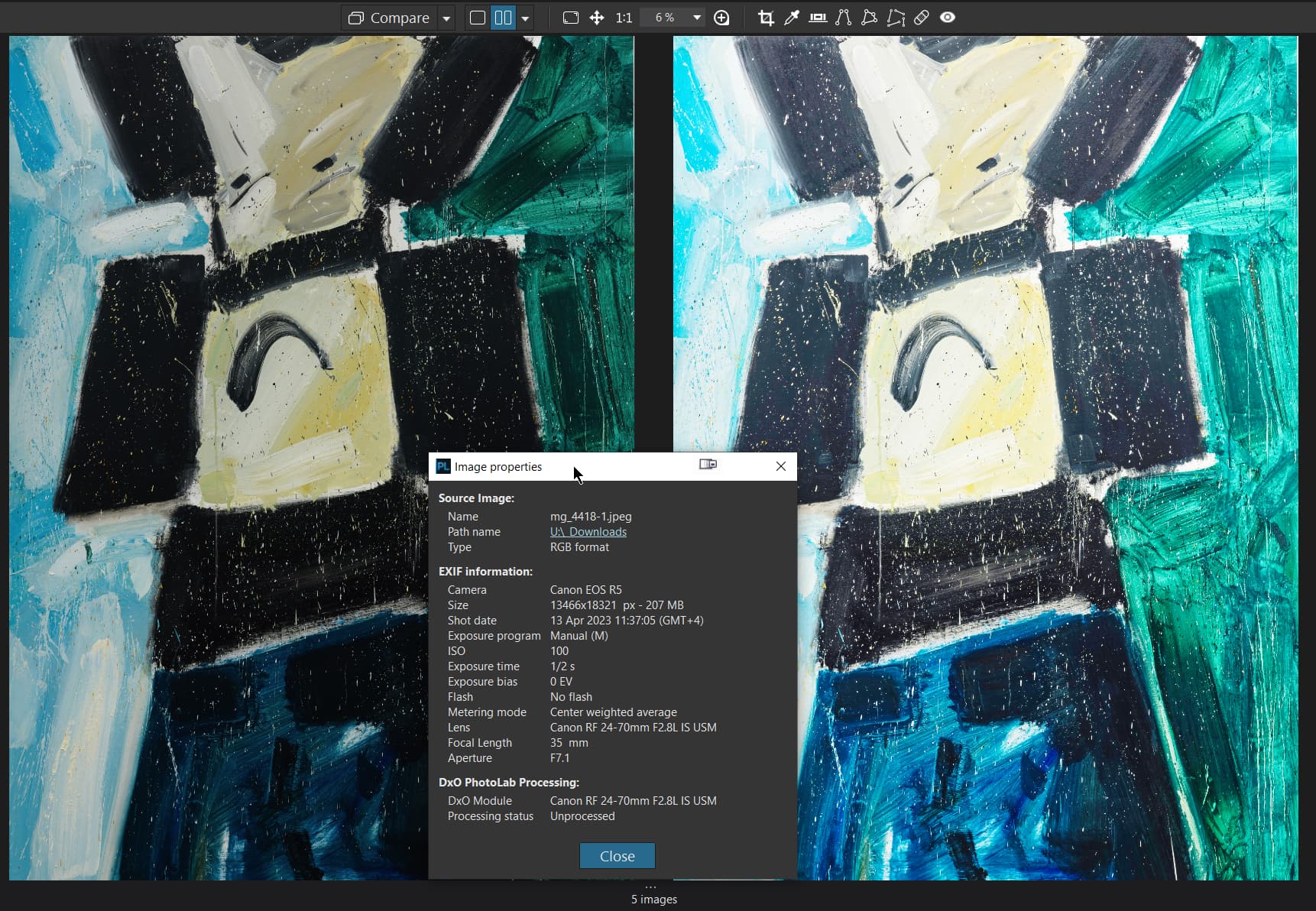
Task: Select side-by-side split view
Action: coord(503,18)
